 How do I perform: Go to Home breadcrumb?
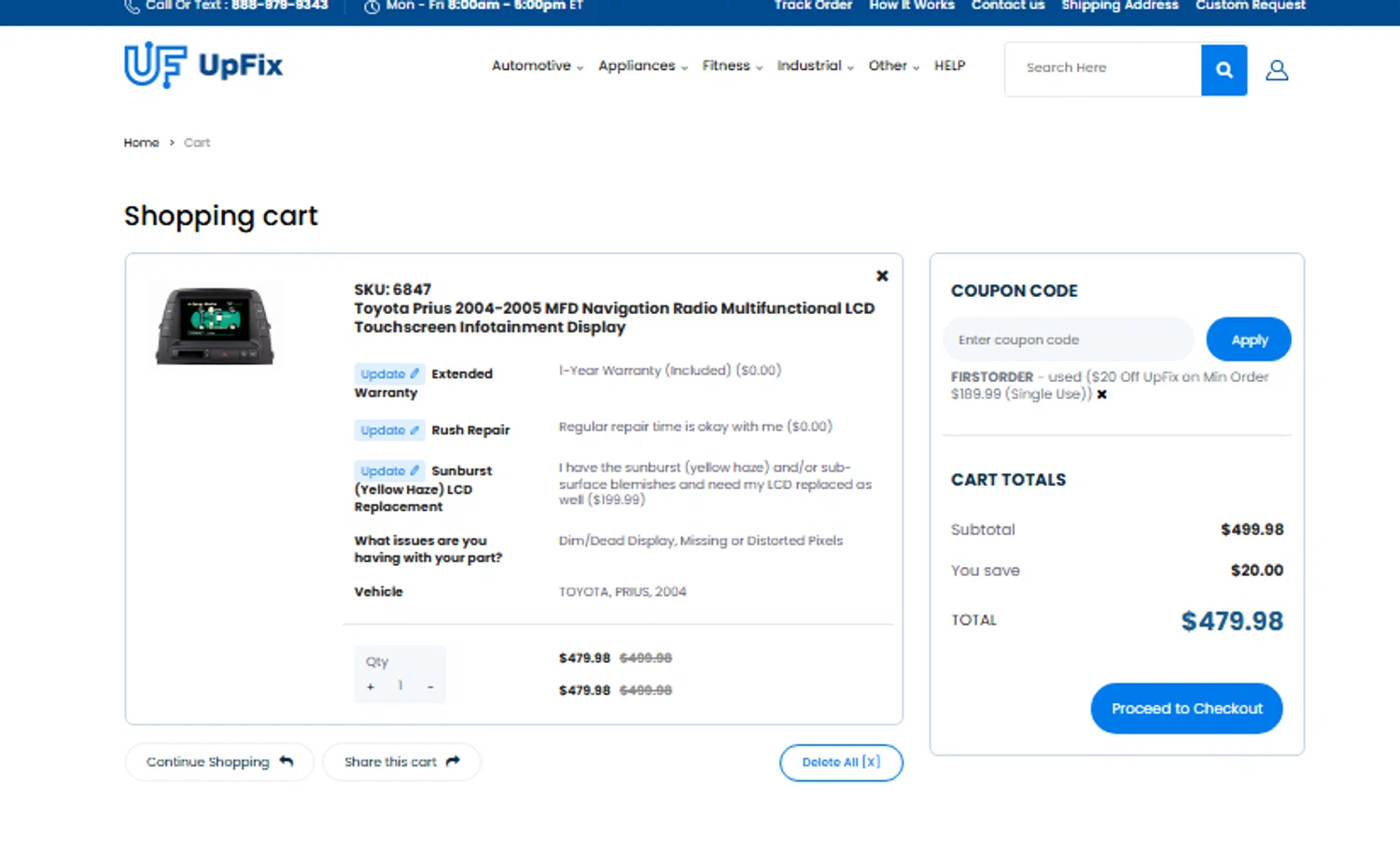click(x=141, y=143)
